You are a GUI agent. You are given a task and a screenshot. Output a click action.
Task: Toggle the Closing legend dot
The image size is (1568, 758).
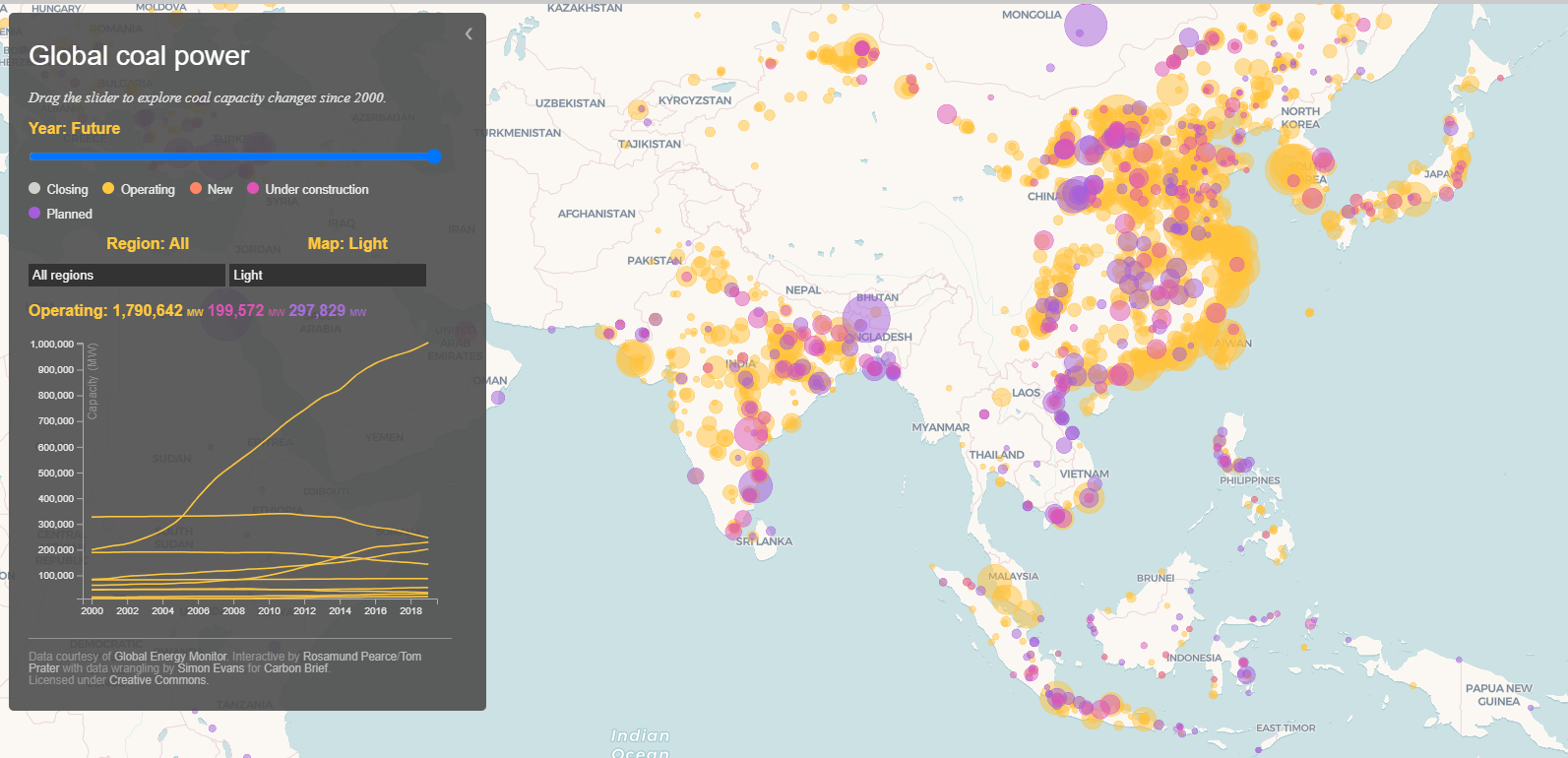coord(34,189)
